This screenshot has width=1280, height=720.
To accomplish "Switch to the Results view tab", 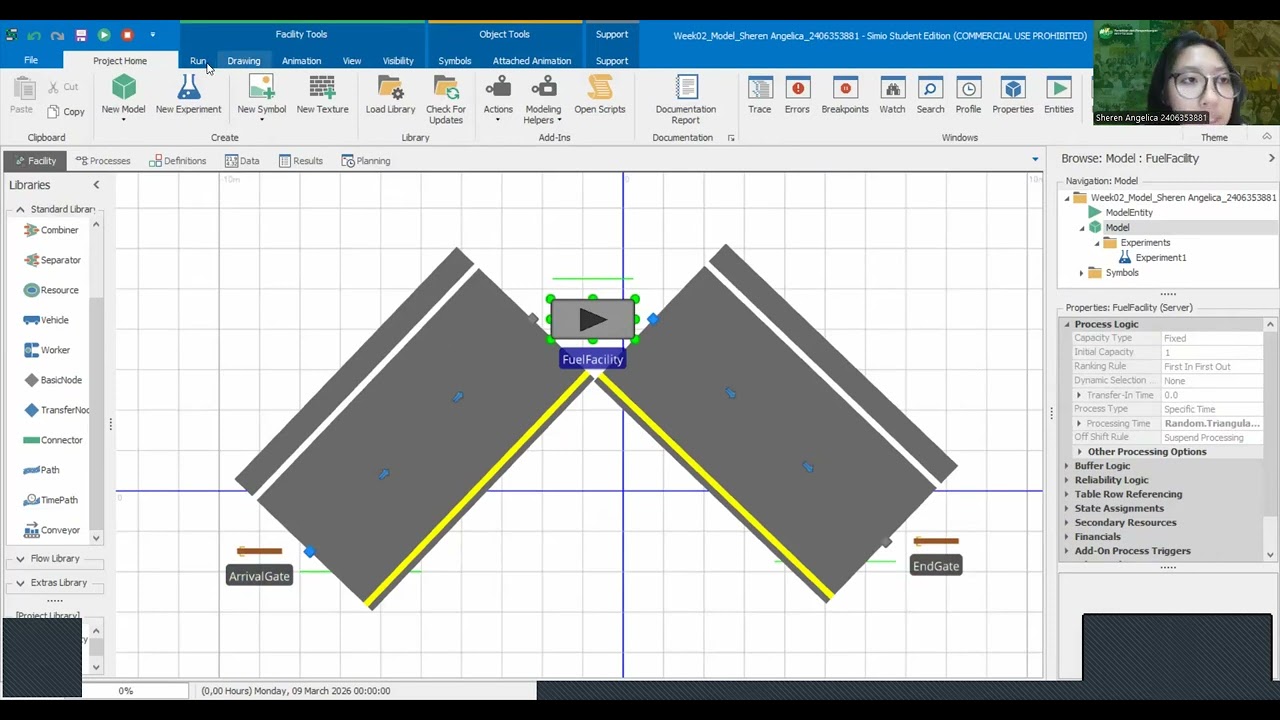I will coord(301,161).
